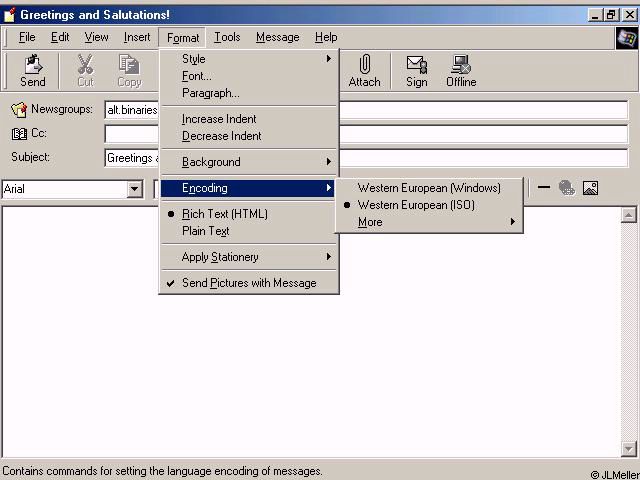Click the Sign message icon
The height and width of the screenshot is (480, 640).
coord(416,64)
